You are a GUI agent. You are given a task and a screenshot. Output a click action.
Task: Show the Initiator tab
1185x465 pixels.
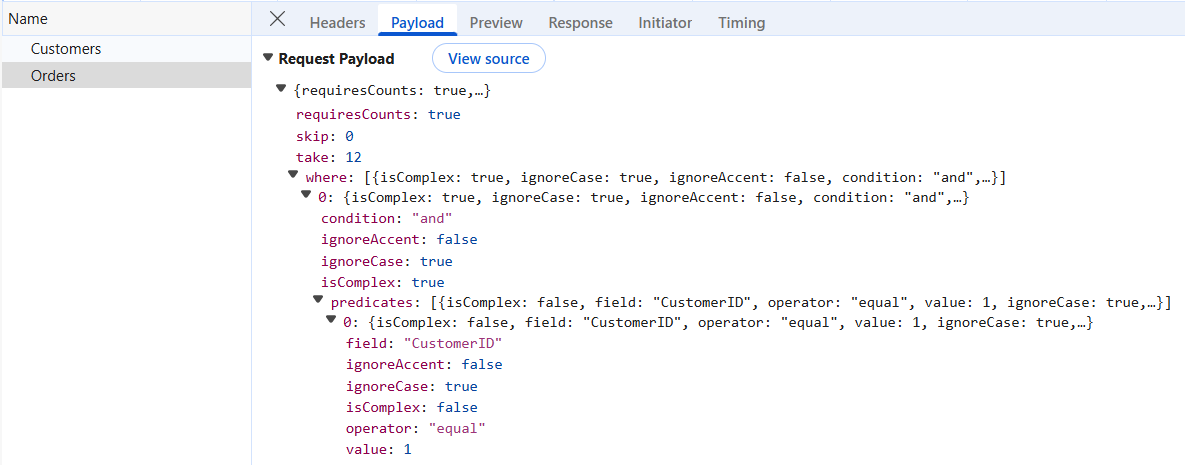point(665,23)
